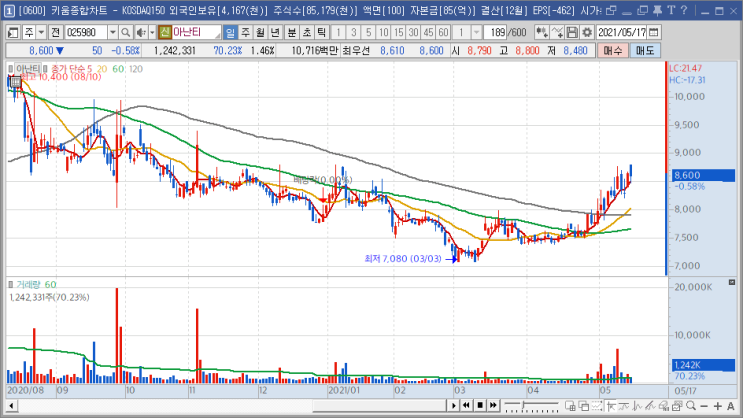This screenshot has height=418, width=743.
Task: Click the magnifier zoom icon in bottom toolbar
Action: (691, 406)
